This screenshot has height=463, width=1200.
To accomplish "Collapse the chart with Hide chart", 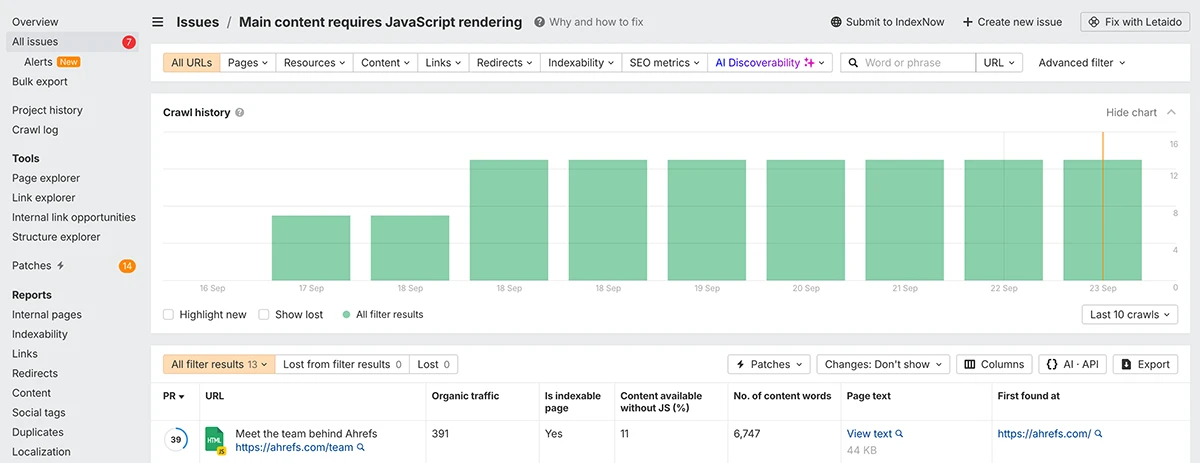I will 1141,113.
